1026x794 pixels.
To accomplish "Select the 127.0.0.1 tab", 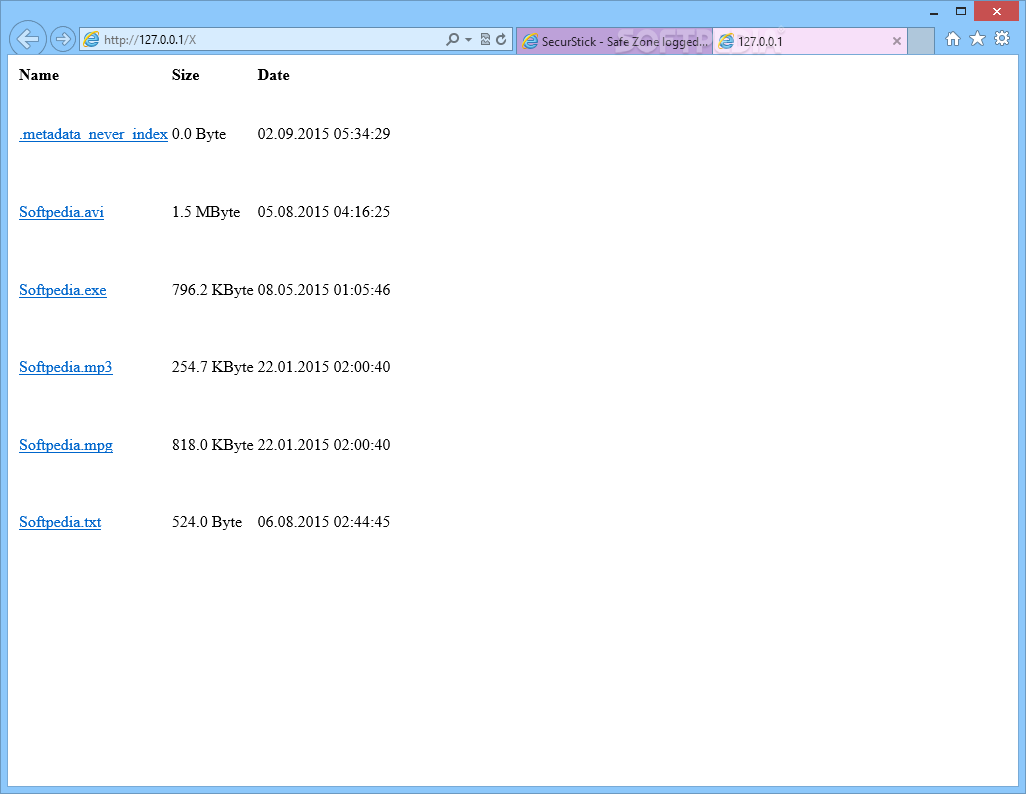I will [x=809, y=41].
